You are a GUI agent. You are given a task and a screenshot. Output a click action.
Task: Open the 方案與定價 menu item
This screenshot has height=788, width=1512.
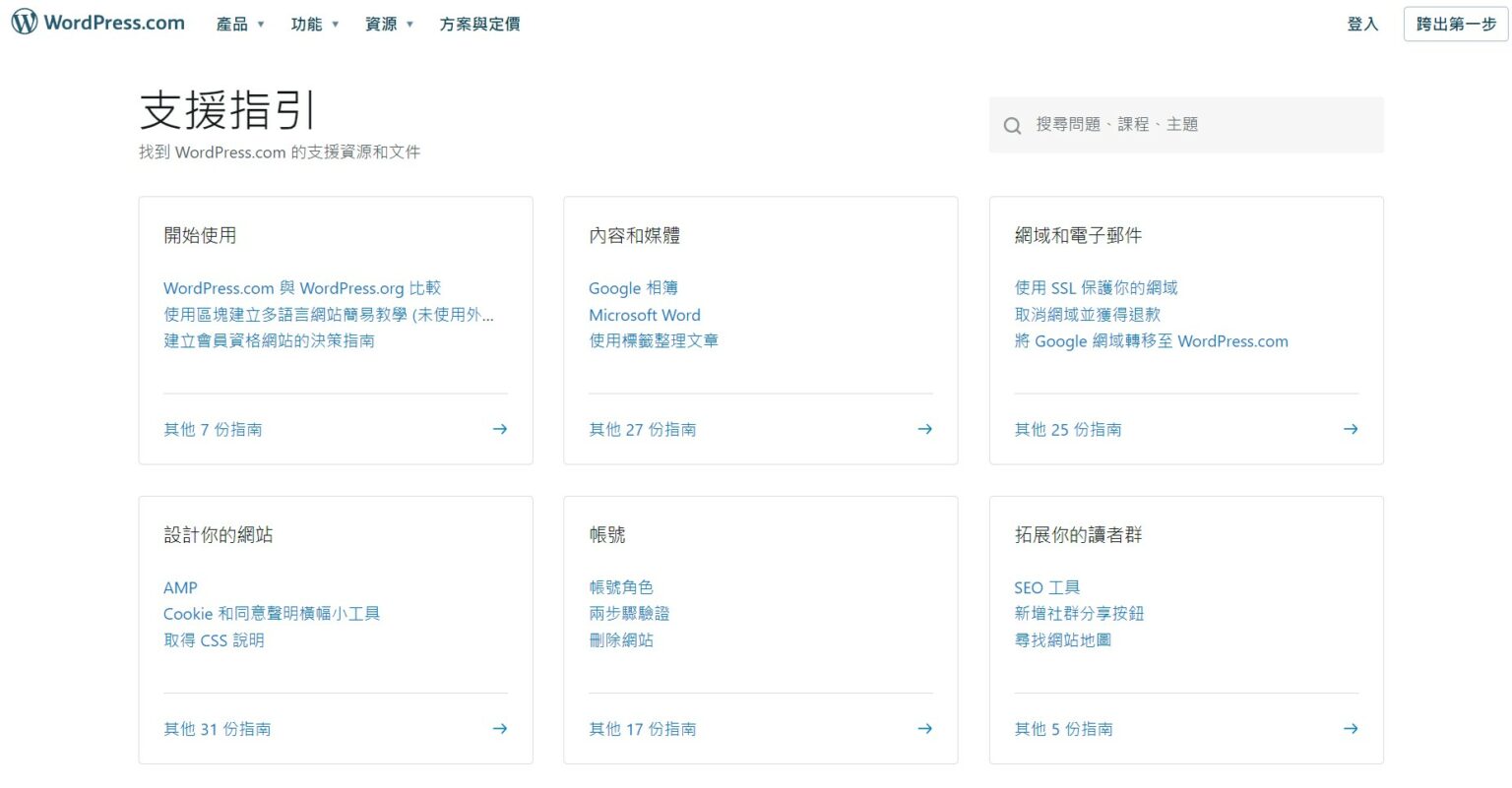tap(479, 25)
